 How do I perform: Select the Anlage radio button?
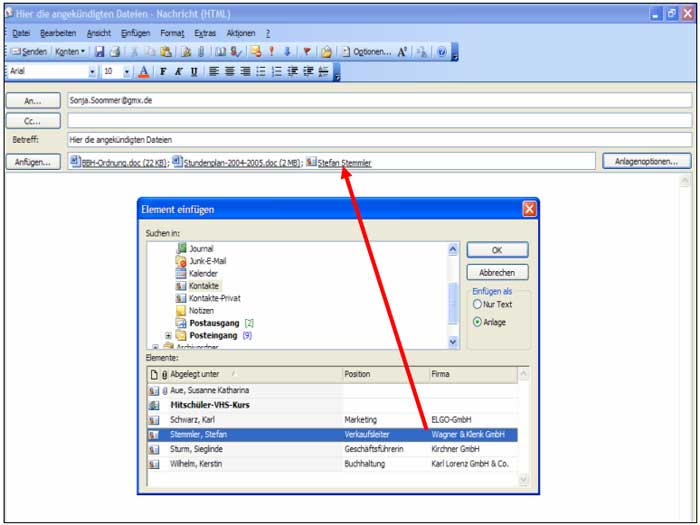477,321
